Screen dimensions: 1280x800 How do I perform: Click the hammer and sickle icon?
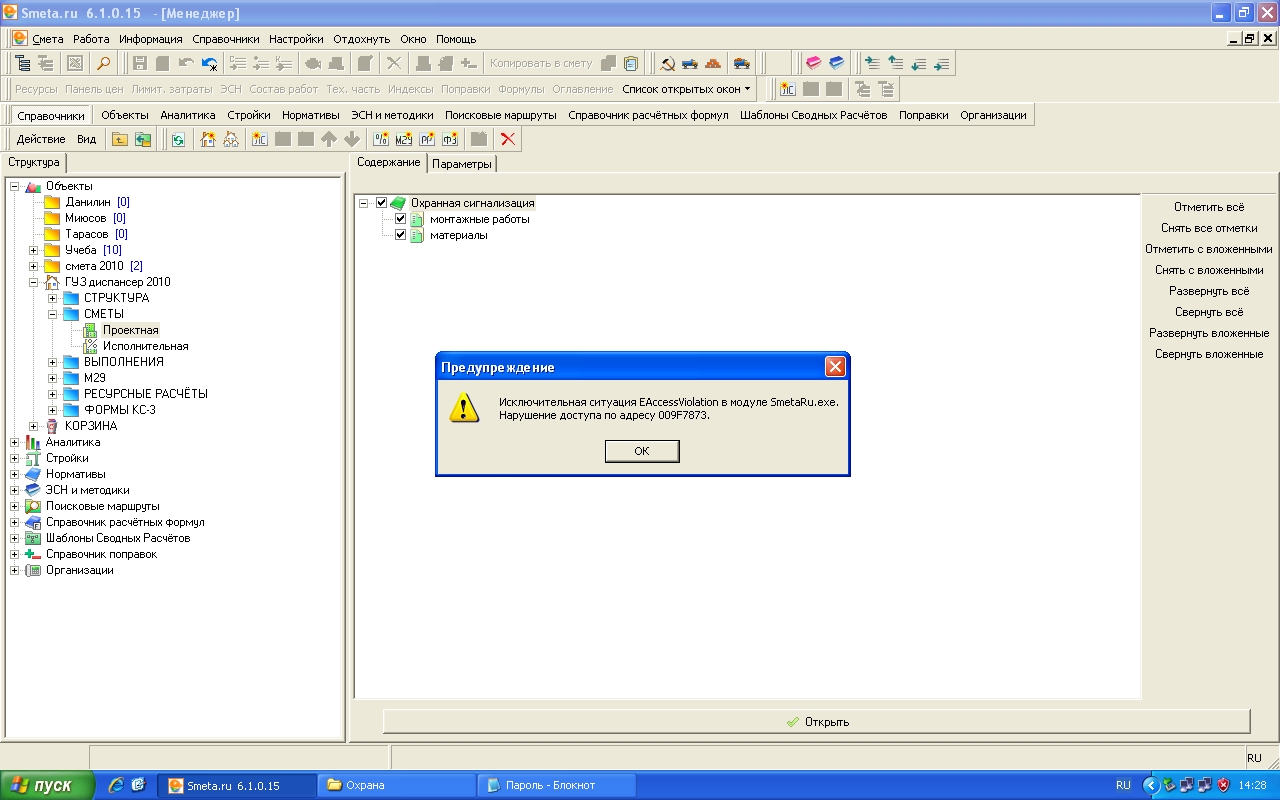(x=667, y=63)
